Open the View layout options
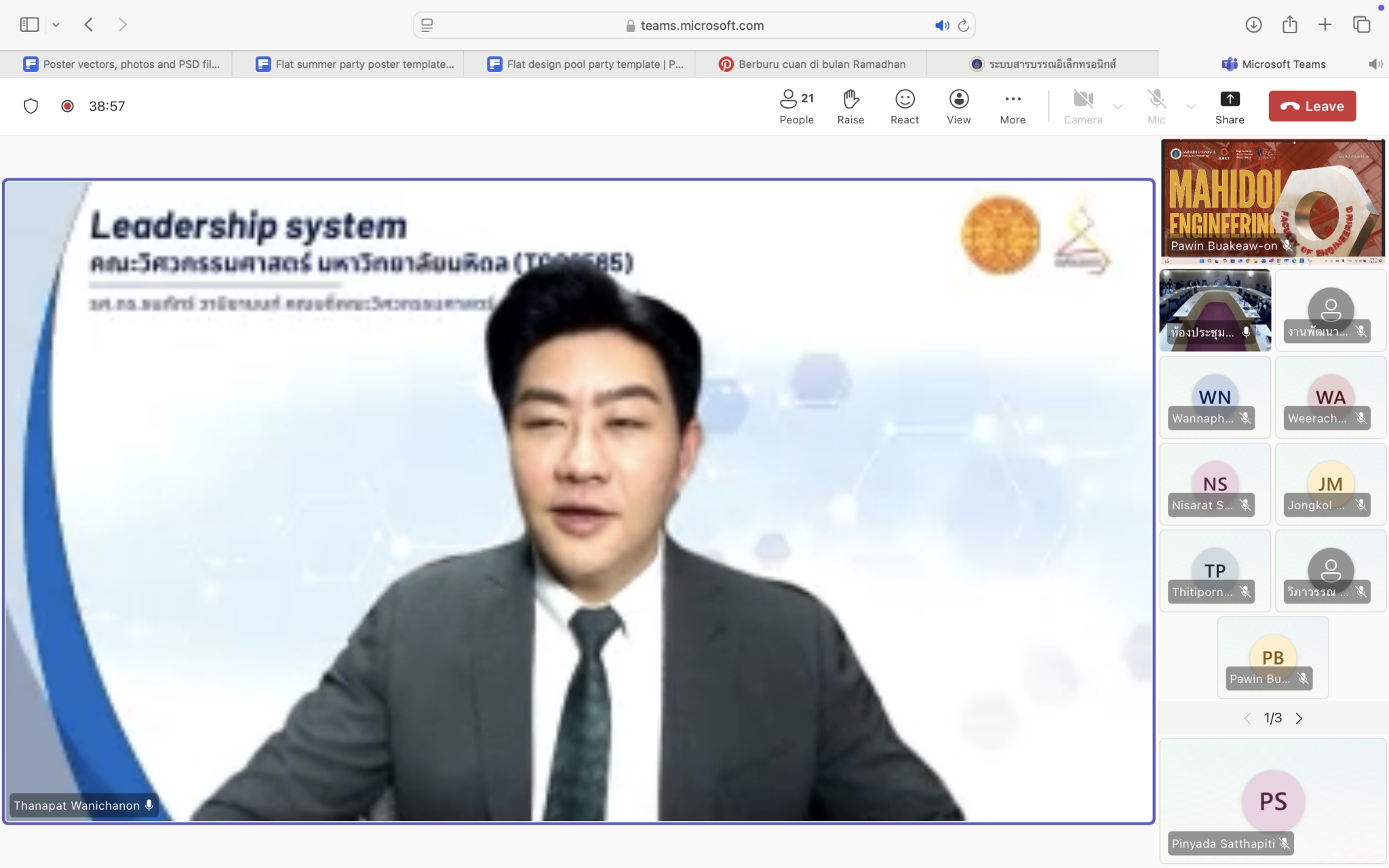This screenshot has height=868, width=1389. pos(958,106)
